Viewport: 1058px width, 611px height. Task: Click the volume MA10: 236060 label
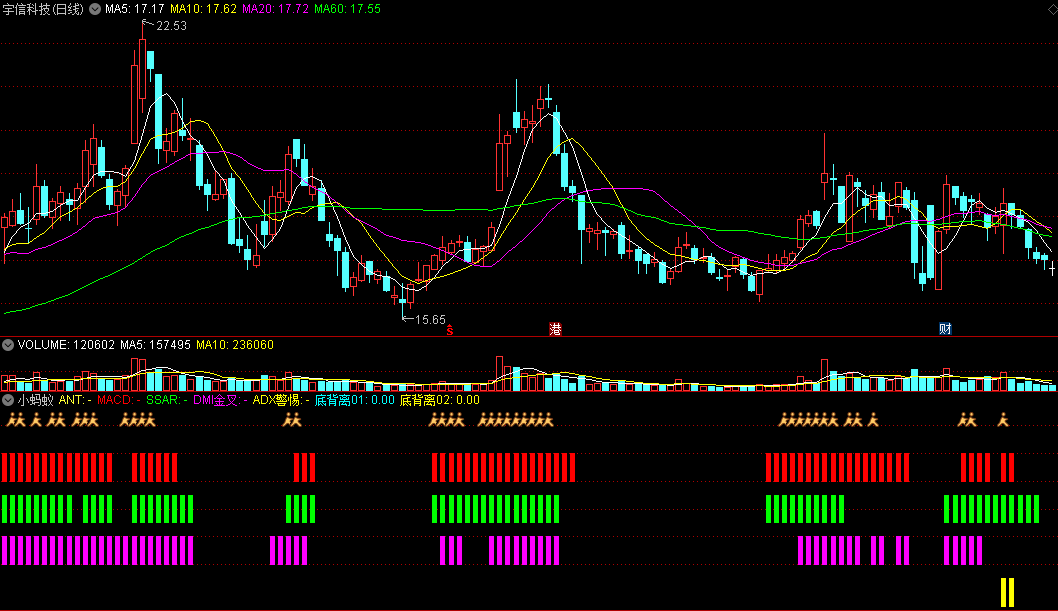[235, 345]
